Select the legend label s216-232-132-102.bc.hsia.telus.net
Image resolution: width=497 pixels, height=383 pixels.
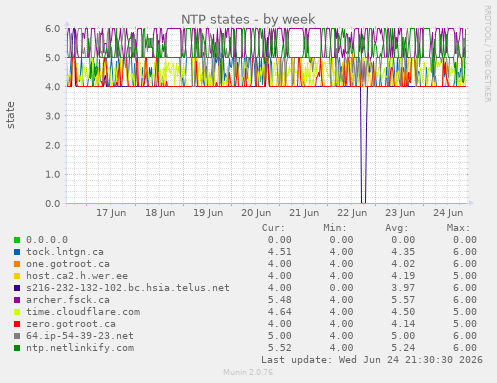128,288
